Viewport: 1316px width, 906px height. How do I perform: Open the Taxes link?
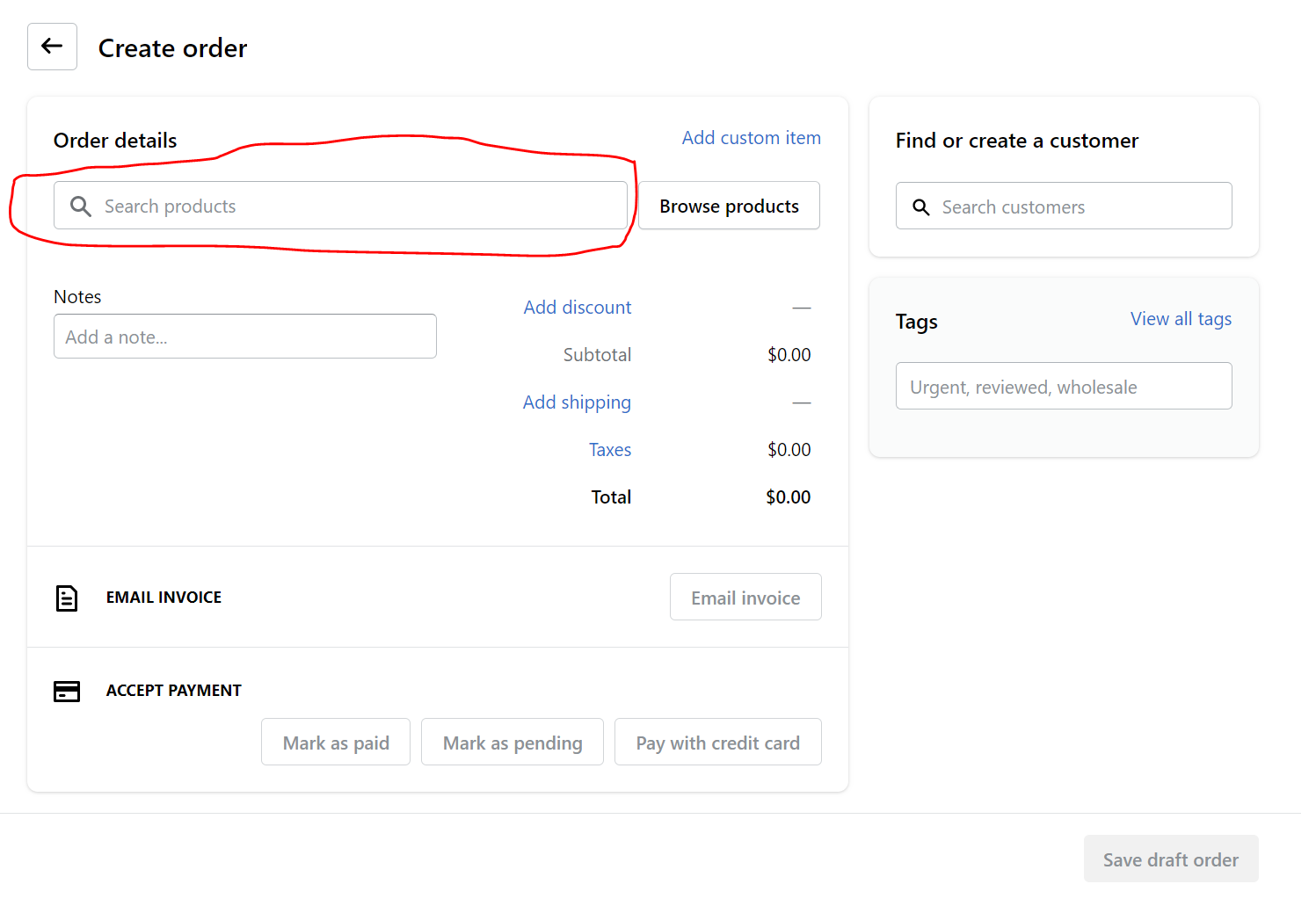tap(610, 450)
